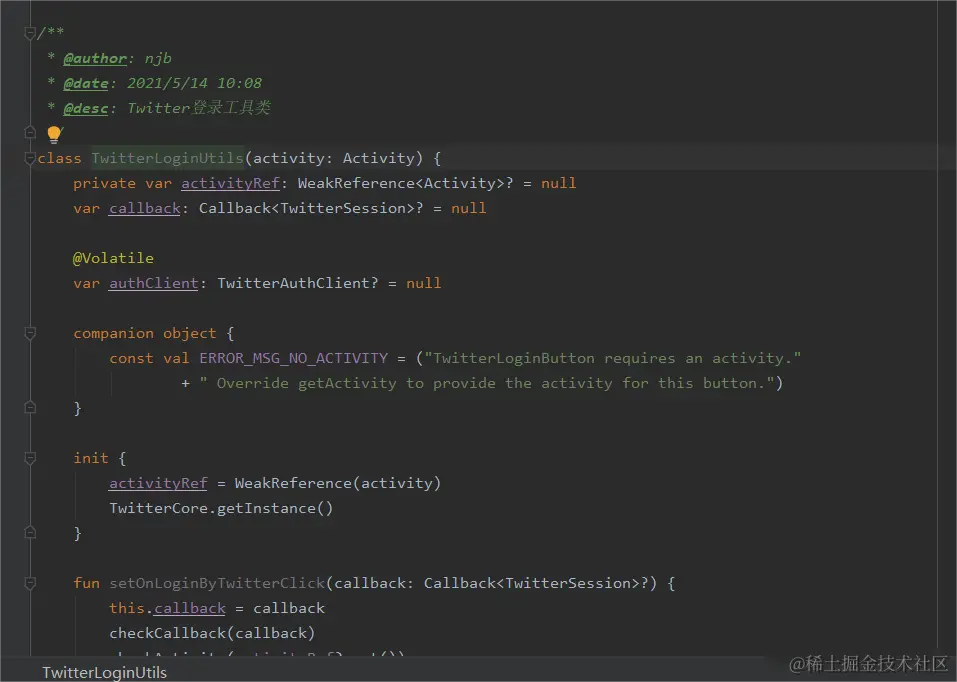957x682 pixels.
Task: Click null on the authClient line
Action: (424, 283)
